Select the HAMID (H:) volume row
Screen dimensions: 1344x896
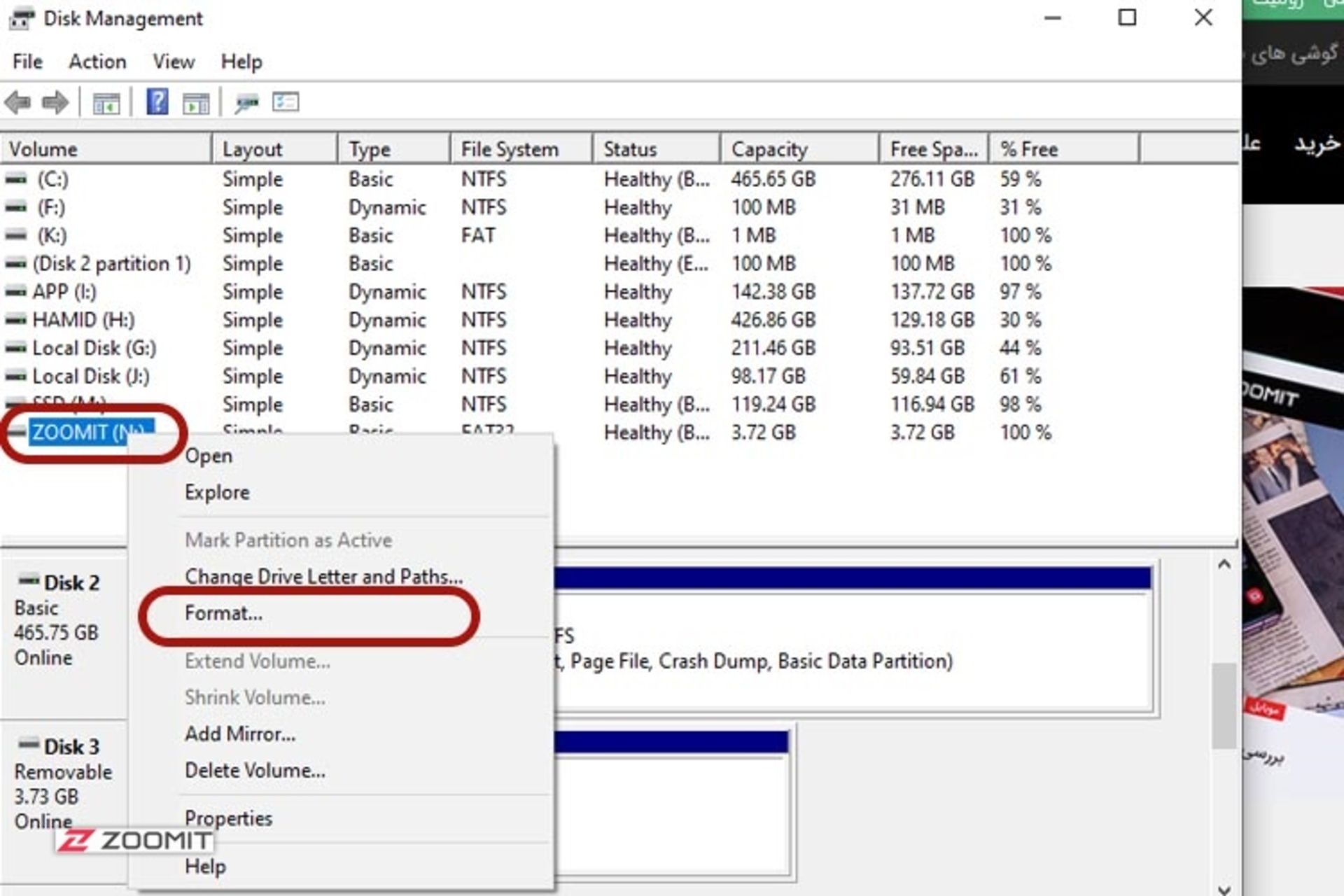[x=84, y=320]
